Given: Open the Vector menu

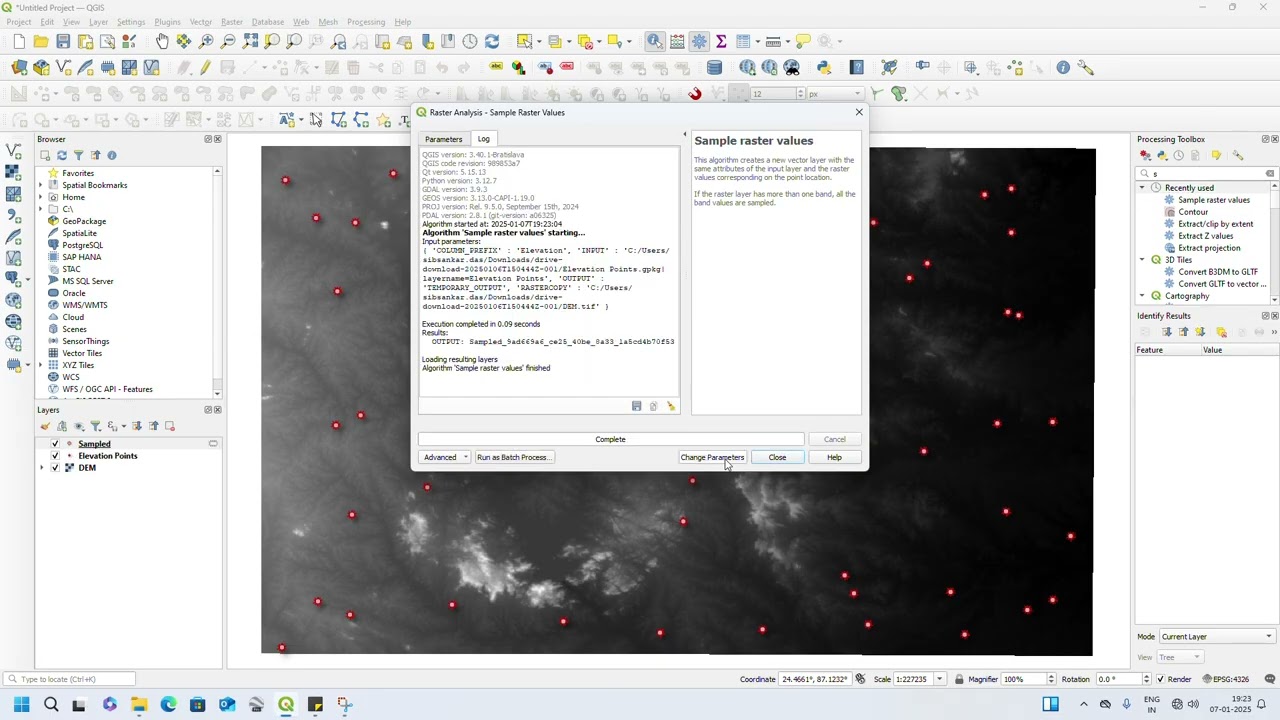Looking at the screenshot, I should coord(201,22).
